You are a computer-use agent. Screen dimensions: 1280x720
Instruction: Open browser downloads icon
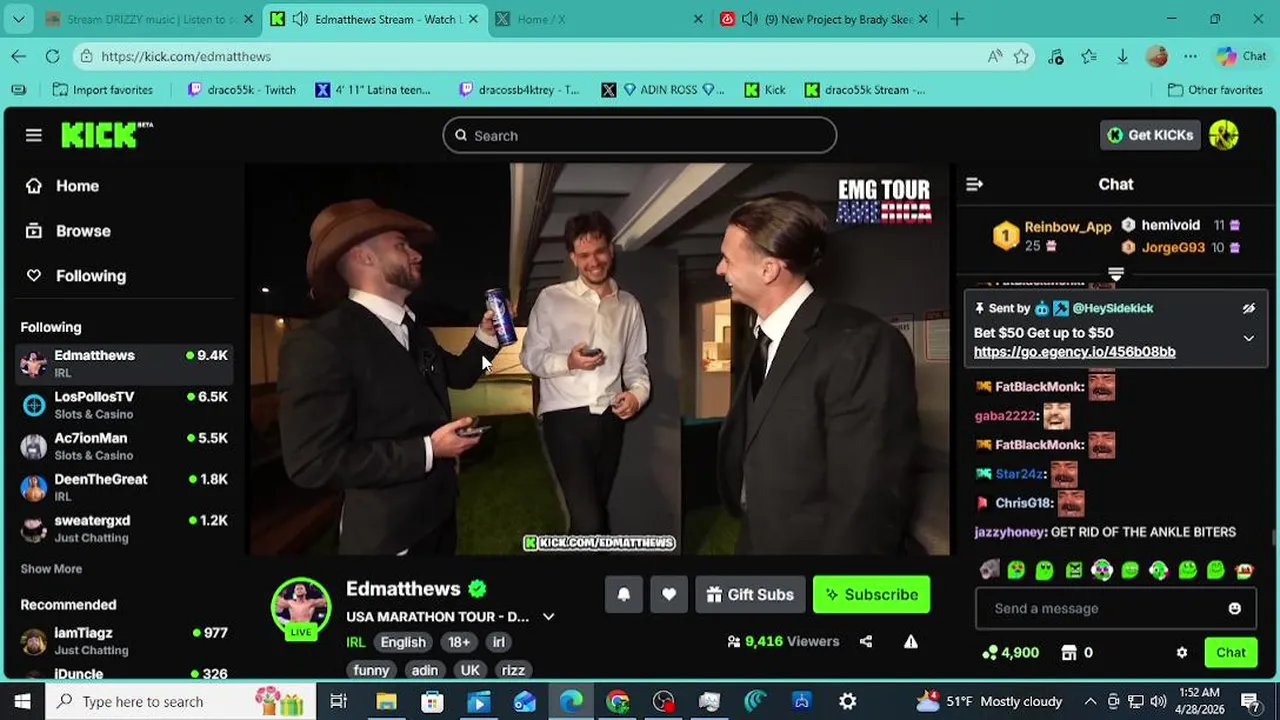click(x=1122, y=56)
